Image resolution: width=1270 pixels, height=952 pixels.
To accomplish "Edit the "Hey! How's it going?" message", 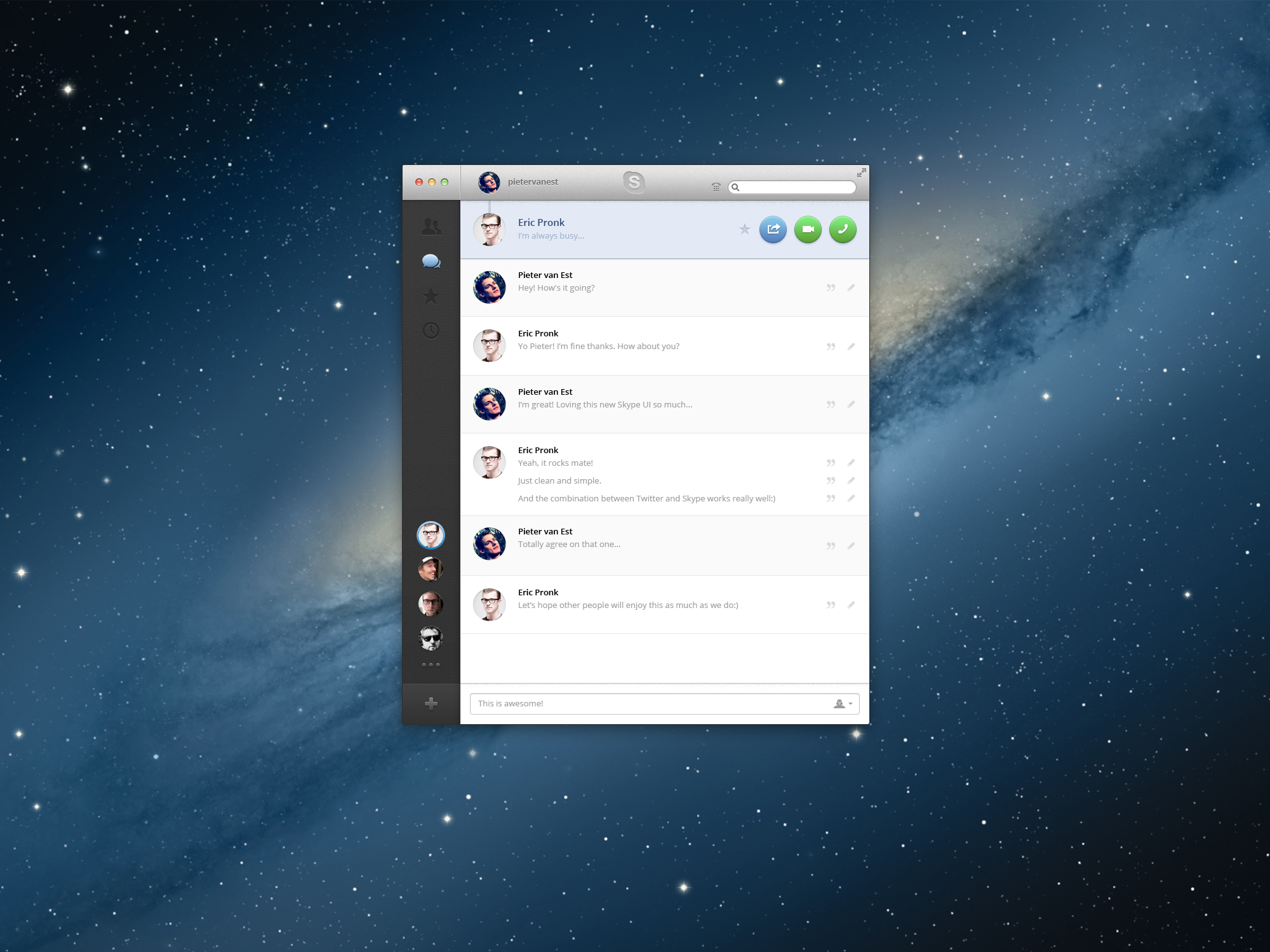I will [851, 288].
